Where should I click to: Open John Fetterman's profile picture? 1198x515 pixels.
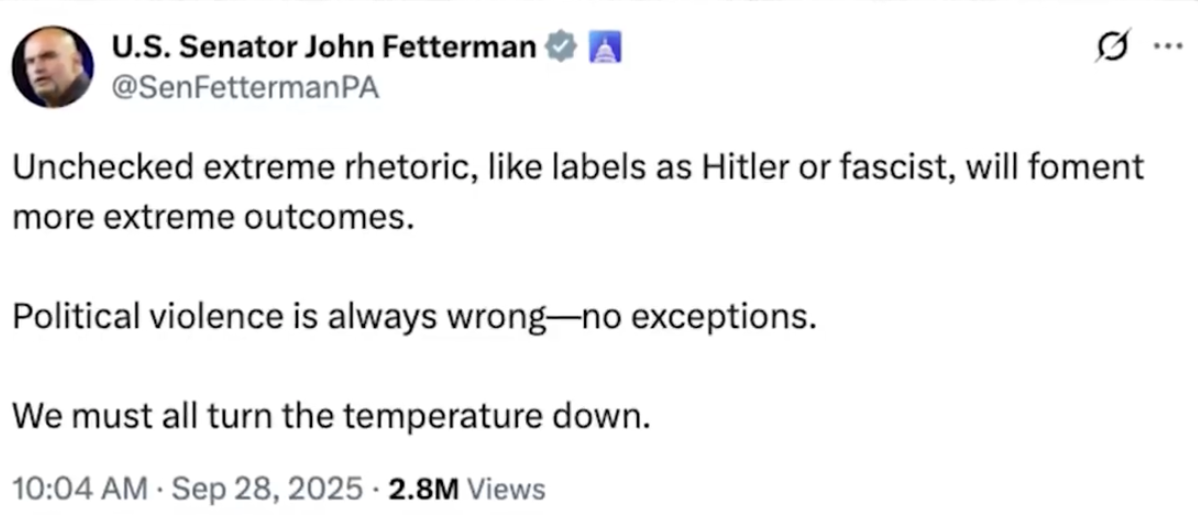[53, 67]
